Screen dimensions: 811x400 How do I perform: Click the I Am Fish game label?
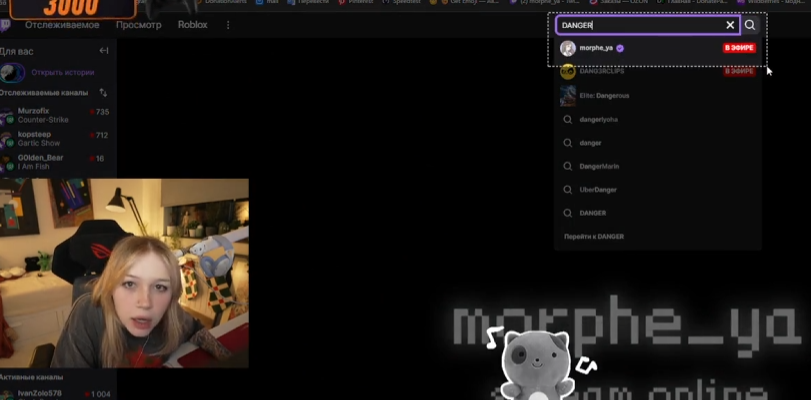[x=34, y=167]
